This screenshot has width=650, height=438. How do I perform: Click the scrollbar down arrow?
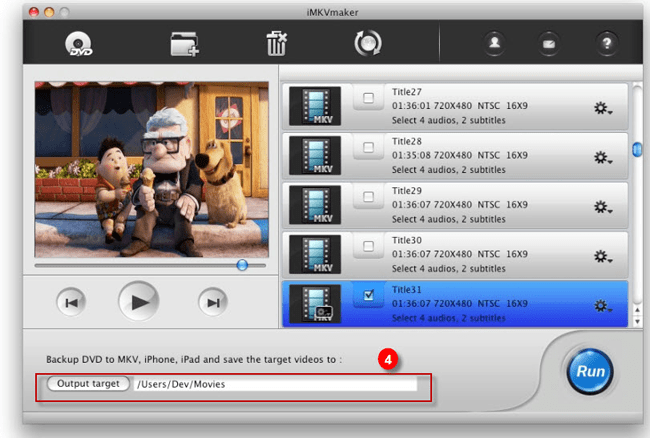[x=637, y=321]
